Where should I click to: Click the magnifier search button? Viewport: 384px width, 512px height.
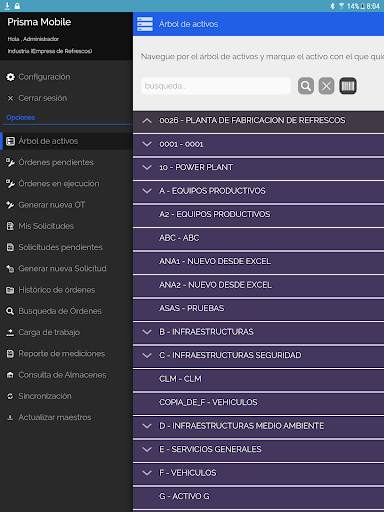click(x=306, y=86)
